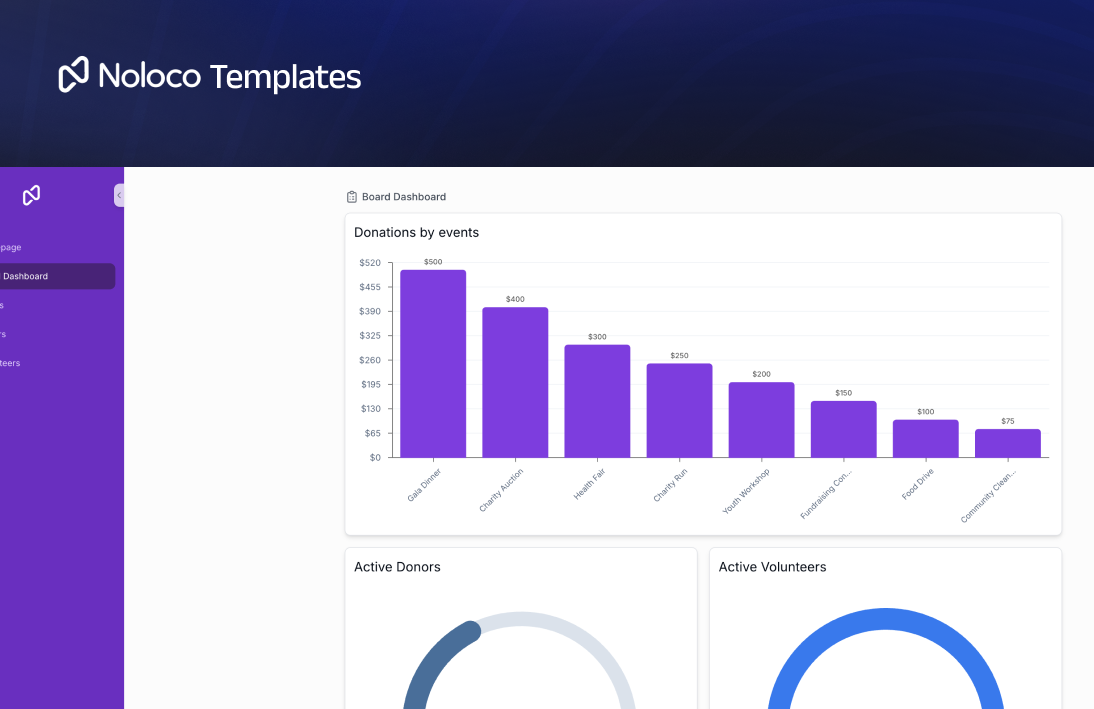Click the Board Dashboard clipboard icon
1094x709 pixels.
coord(352,197)
